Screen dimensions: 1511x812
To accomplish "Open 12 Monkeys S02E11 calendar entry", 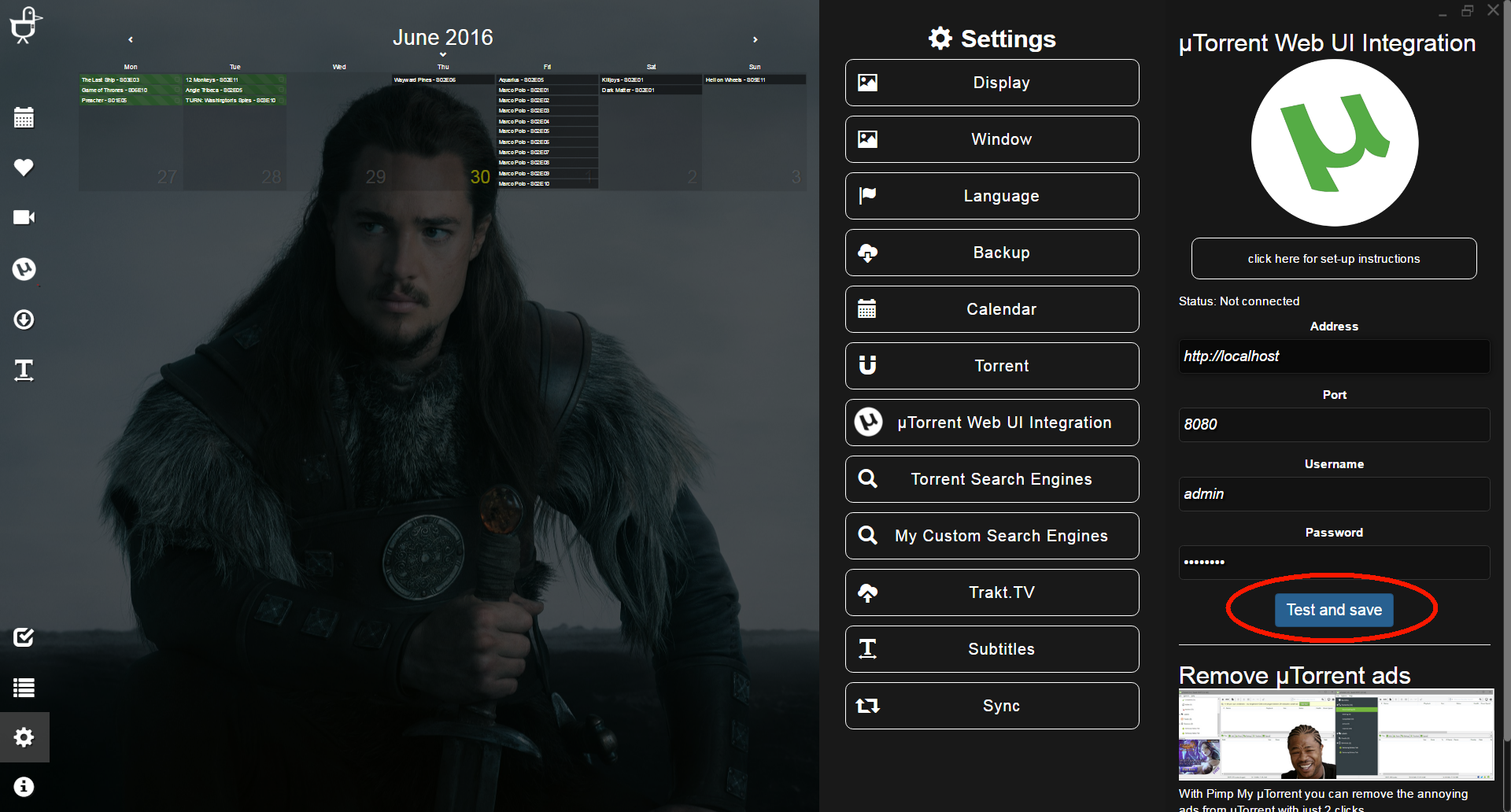I will 235,79.
